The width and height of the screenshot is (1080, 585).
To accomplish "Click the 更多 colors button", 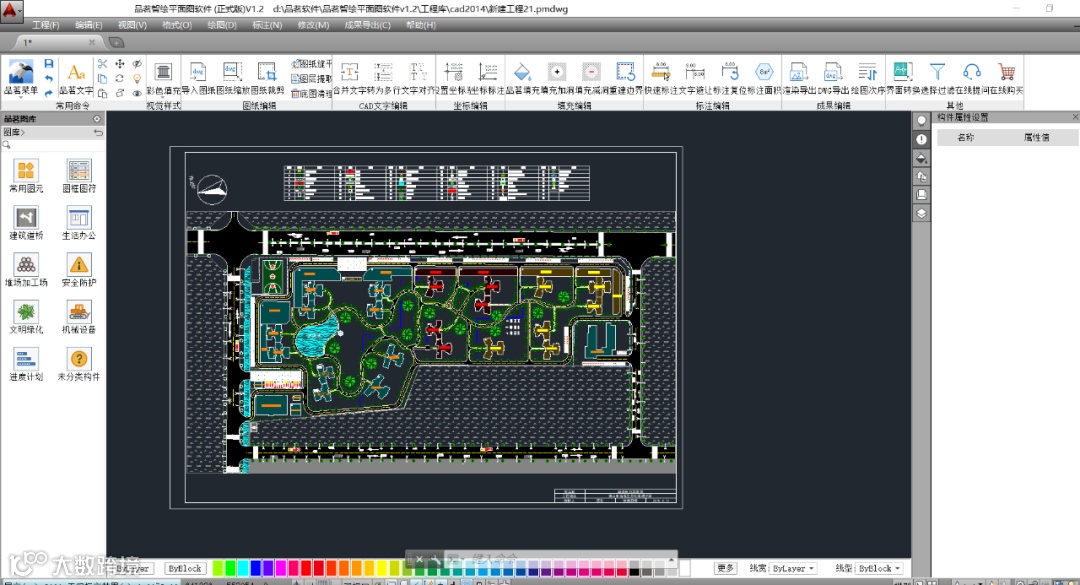I will coord(725,568).
